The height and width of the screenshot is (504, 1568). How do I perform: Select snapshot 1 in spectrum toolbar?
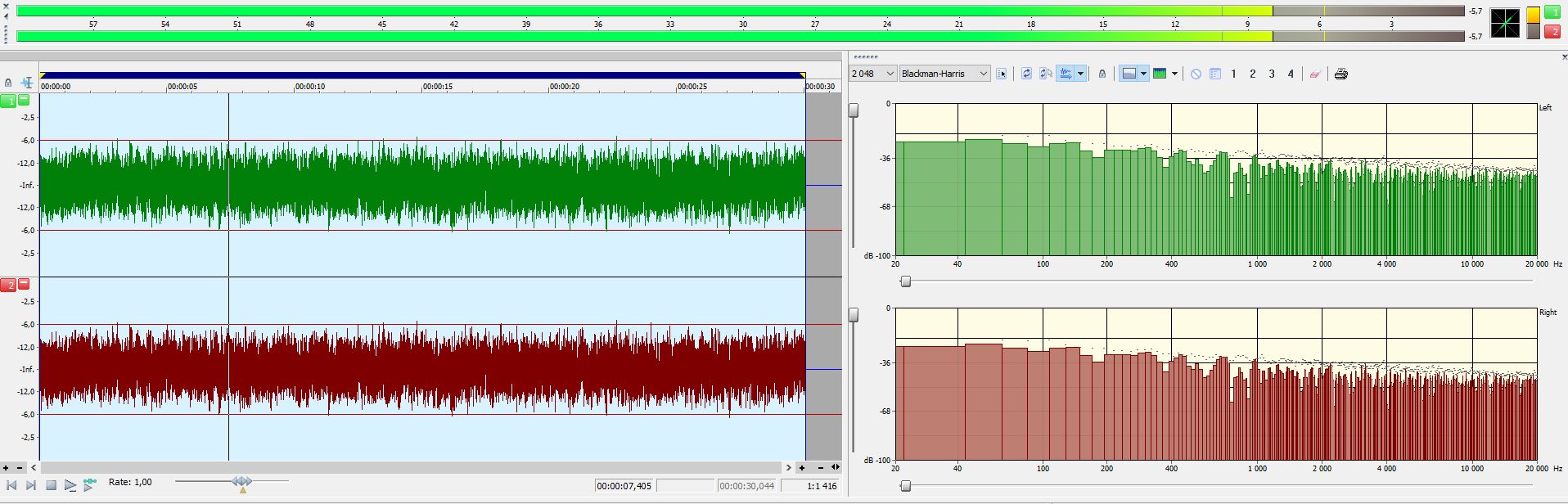1233,74
